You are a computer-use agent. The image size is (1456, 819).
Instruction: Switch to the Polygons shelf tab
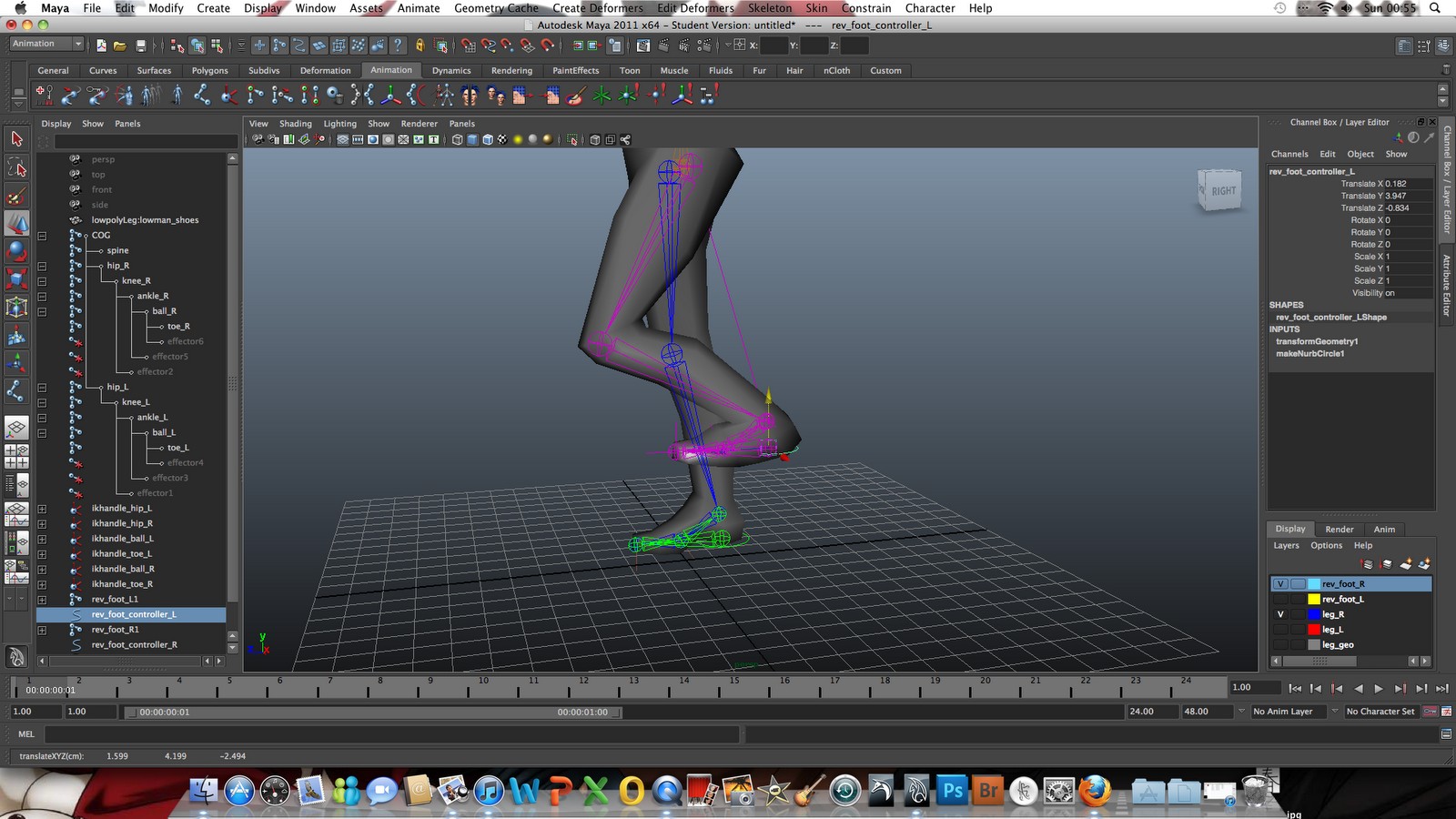click(209, 70)
